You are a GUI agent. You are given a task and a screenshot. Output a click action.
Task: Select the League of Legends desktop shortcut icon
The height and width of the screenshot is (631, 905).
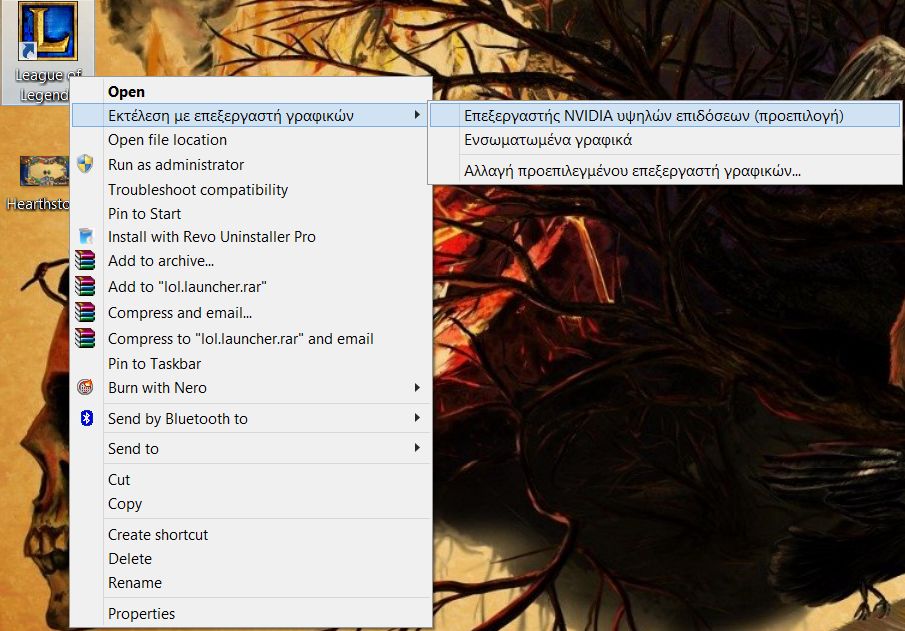point(48,31)
